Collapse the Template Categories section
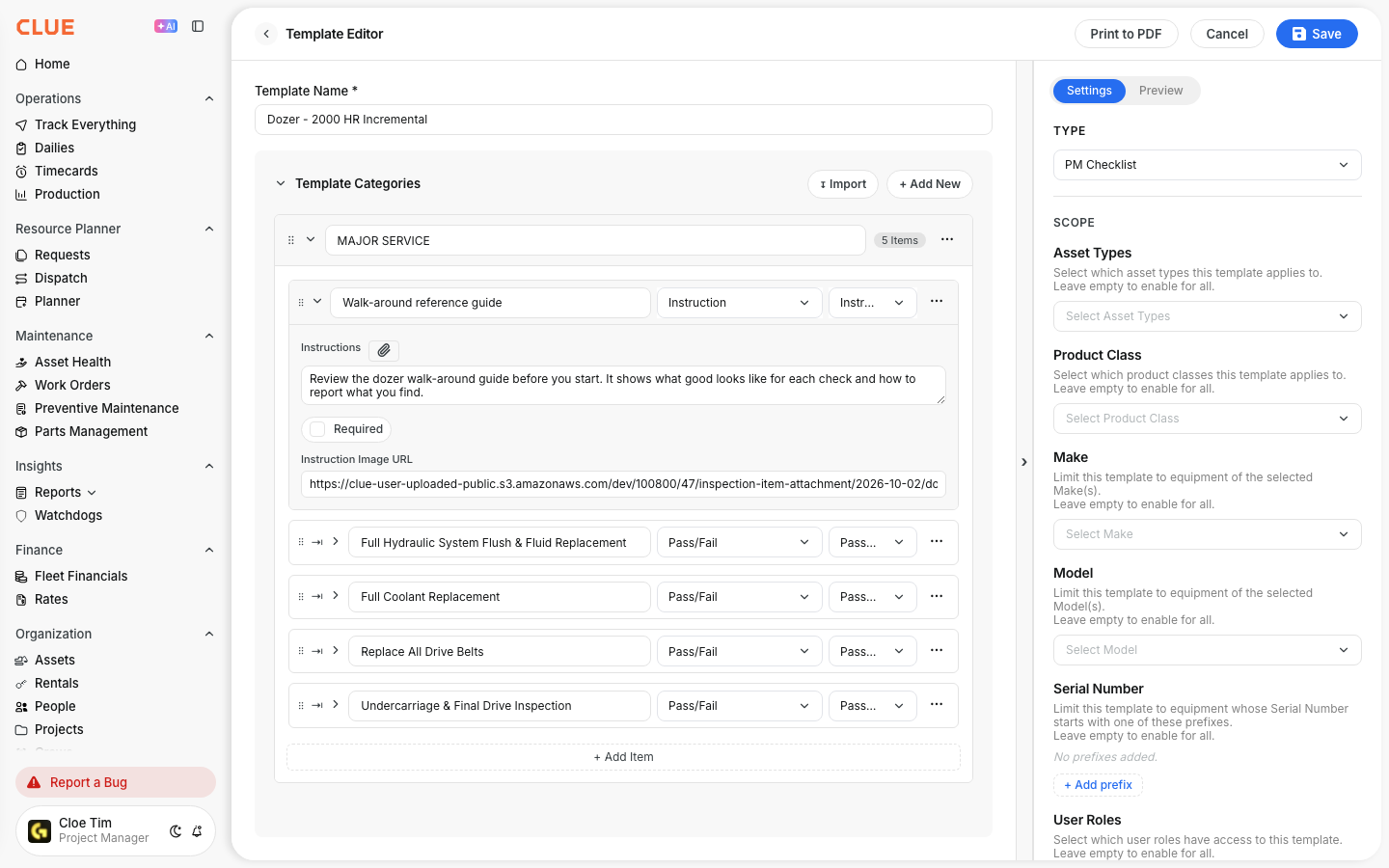Viewport: 1389px width, 868px height. pyautogui.click(x=281, y=183)
